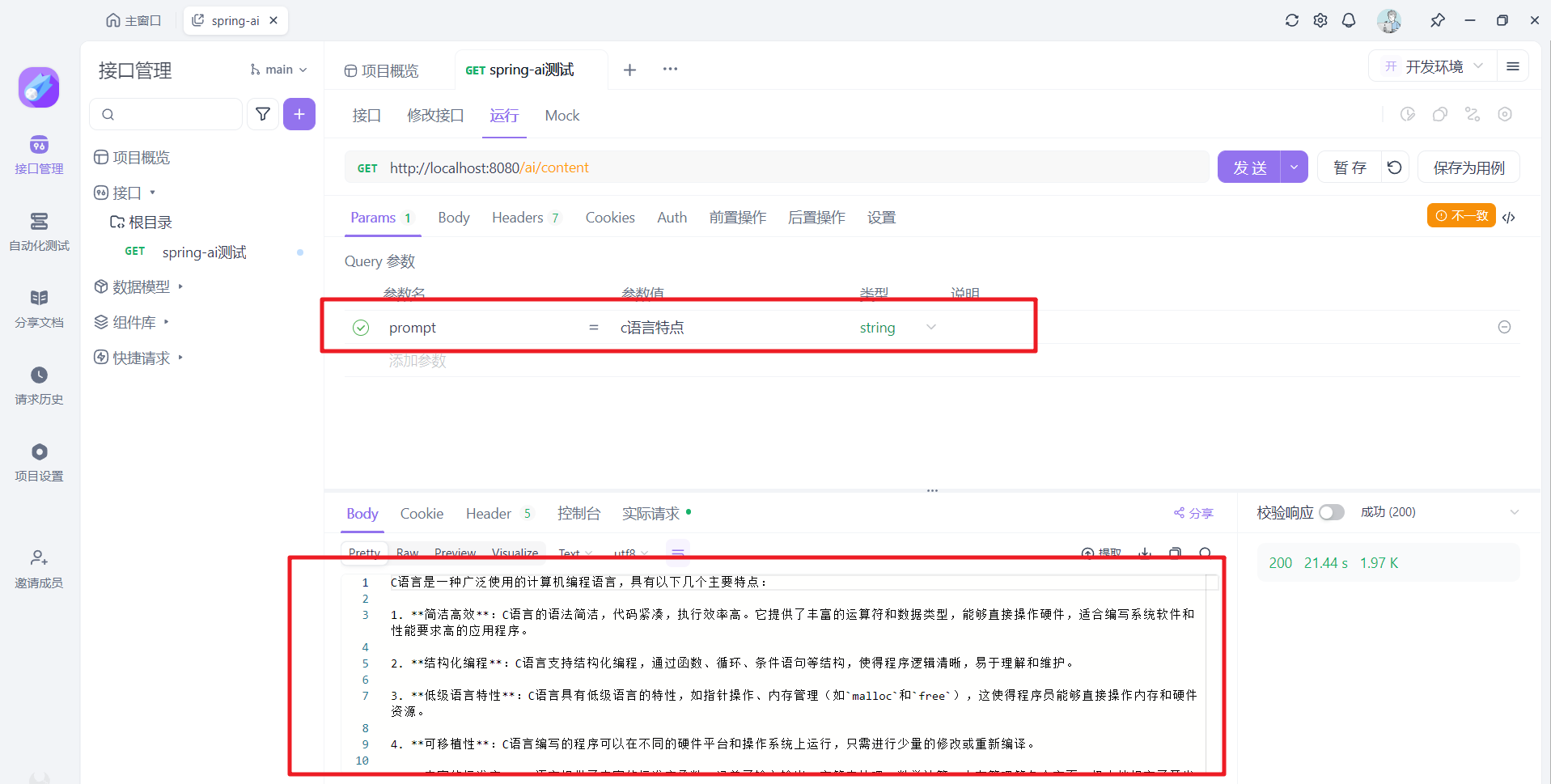Click the code generation icon
Viewport: 1551px width, 784px height.
[1509, 217]
